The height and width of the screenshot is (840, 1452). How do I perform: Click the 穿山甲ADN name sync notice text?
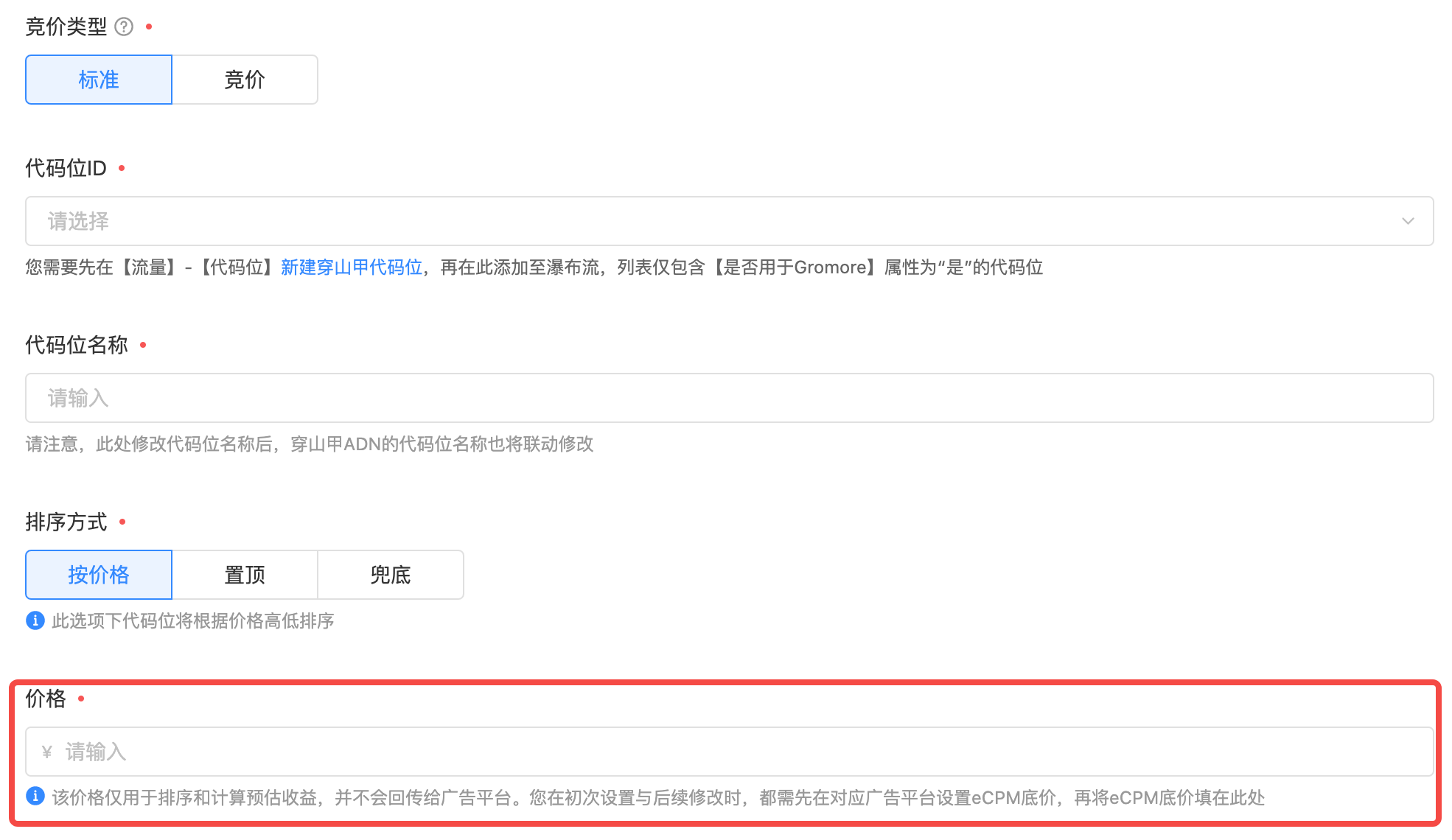tap(310, 444)
